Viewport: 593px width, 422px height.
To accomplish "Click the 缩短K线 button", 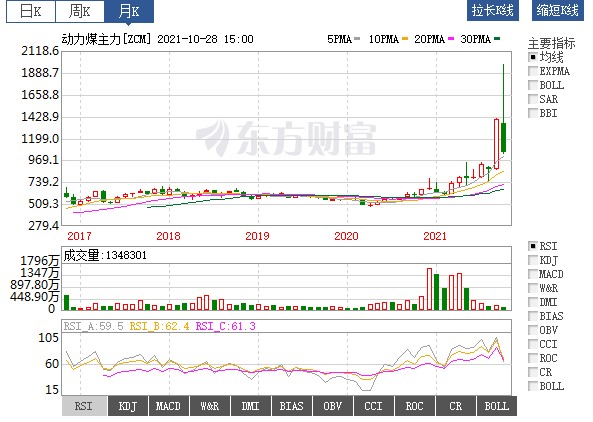I will pos(558,10).
